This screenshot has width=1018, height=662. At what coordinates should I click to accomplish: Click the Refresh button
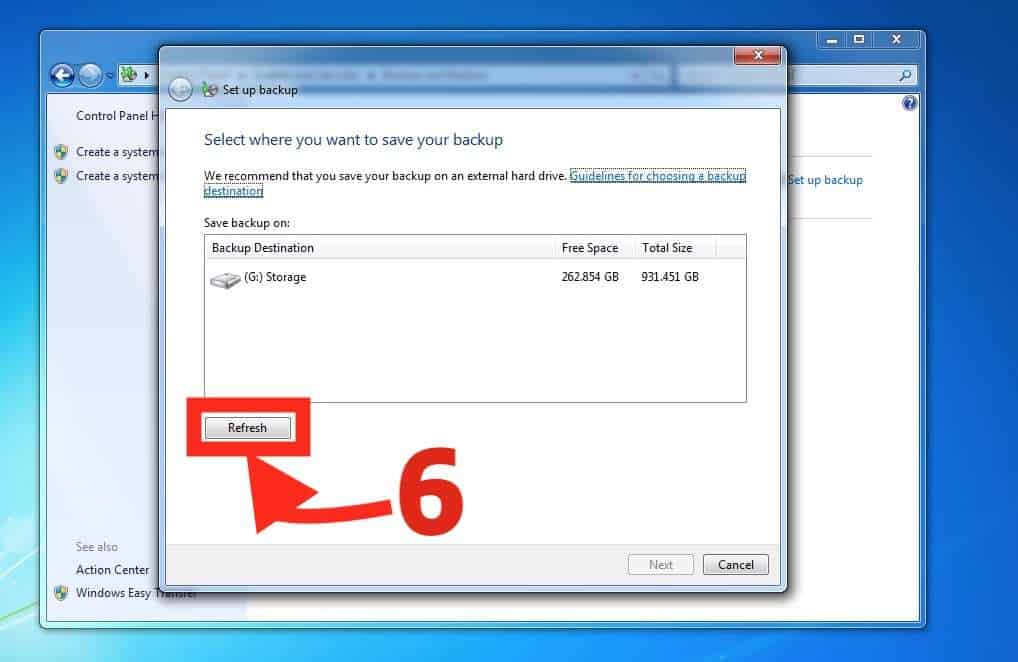(247, 428)
